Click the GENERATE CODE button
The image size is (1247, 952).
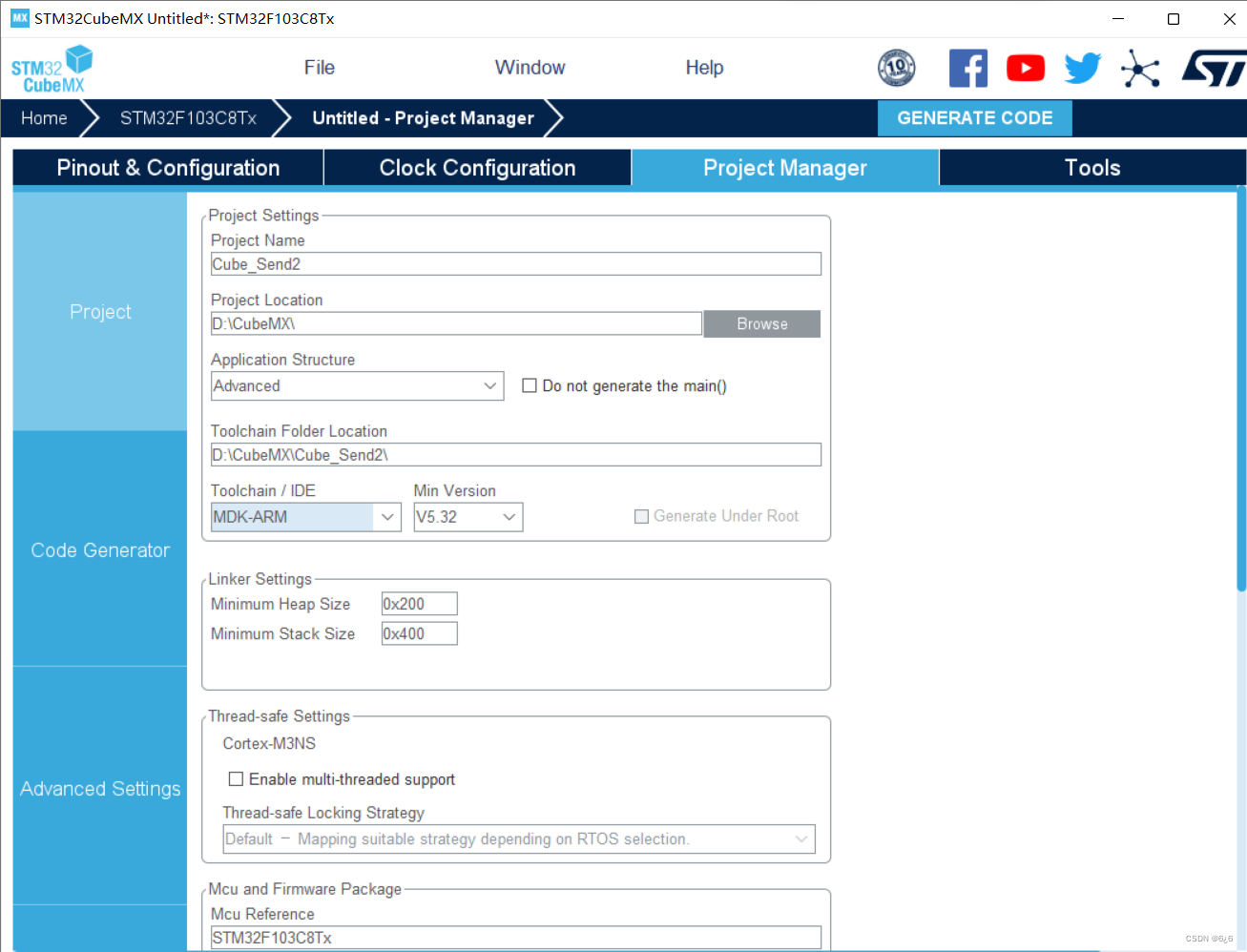[x=974, y=118]
